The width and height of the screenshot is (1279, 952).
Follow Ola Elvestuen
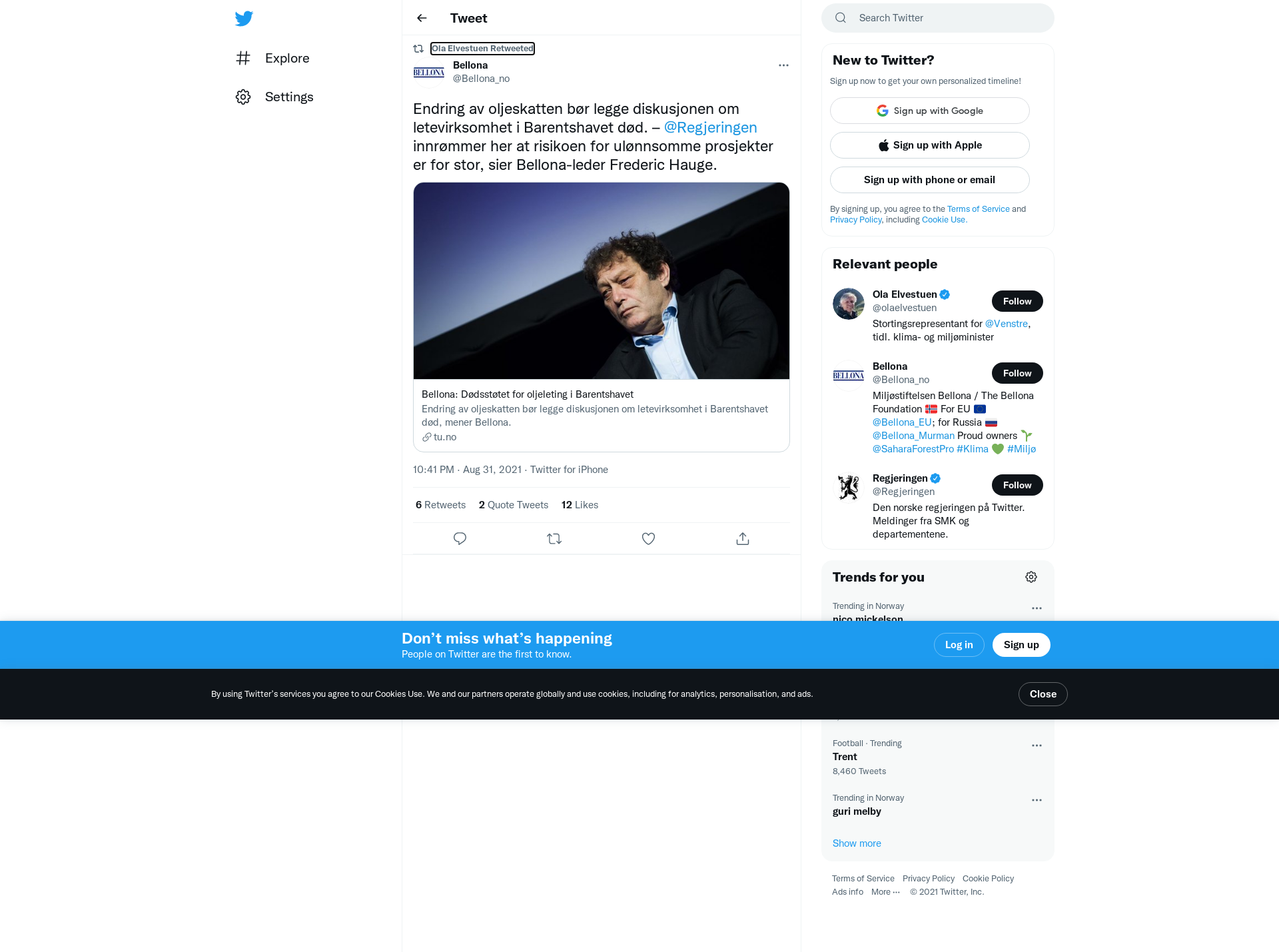pyautogui.click(x=1017, y=301)
